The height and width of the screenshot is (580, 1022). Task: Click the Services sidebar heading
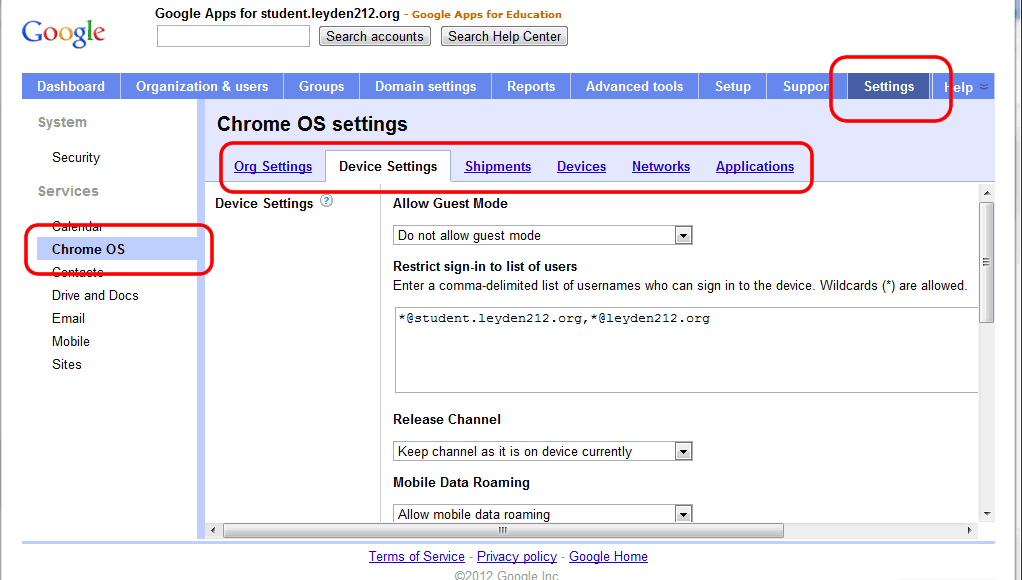click(x=68, y=191)
